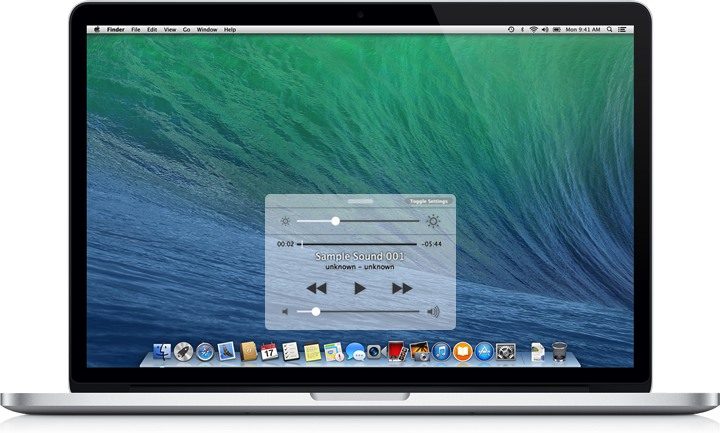
Task: Play Sample Sound 001
Action: [x=360, y=288]
